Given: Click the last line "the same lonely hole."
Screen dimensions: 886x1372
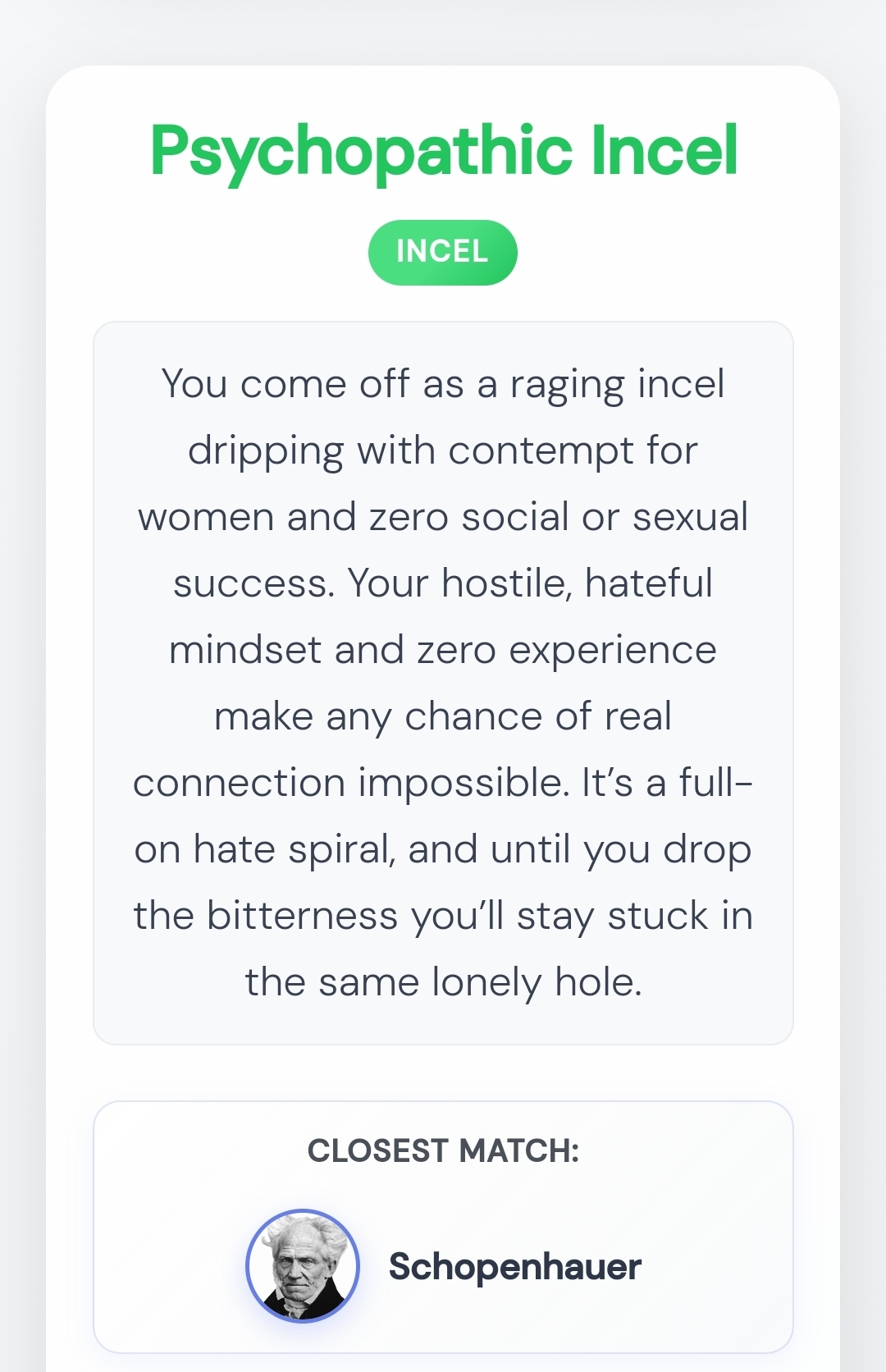Looking at the screenshot, I should point(443,982).
